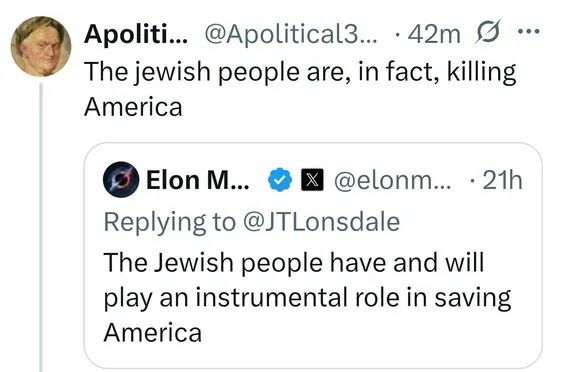Click the quoted text "instrumental role in saving"

353,298
